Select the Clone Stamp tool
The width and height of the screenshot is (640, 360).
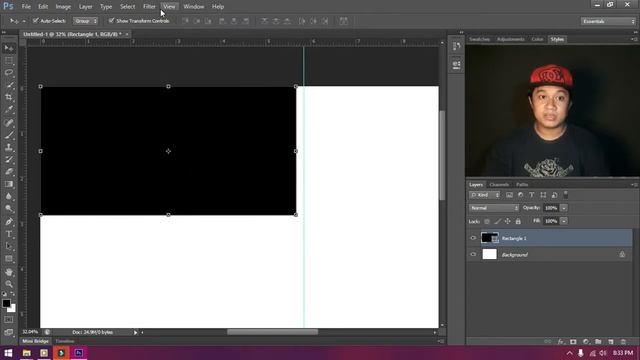tap(9, 147)
